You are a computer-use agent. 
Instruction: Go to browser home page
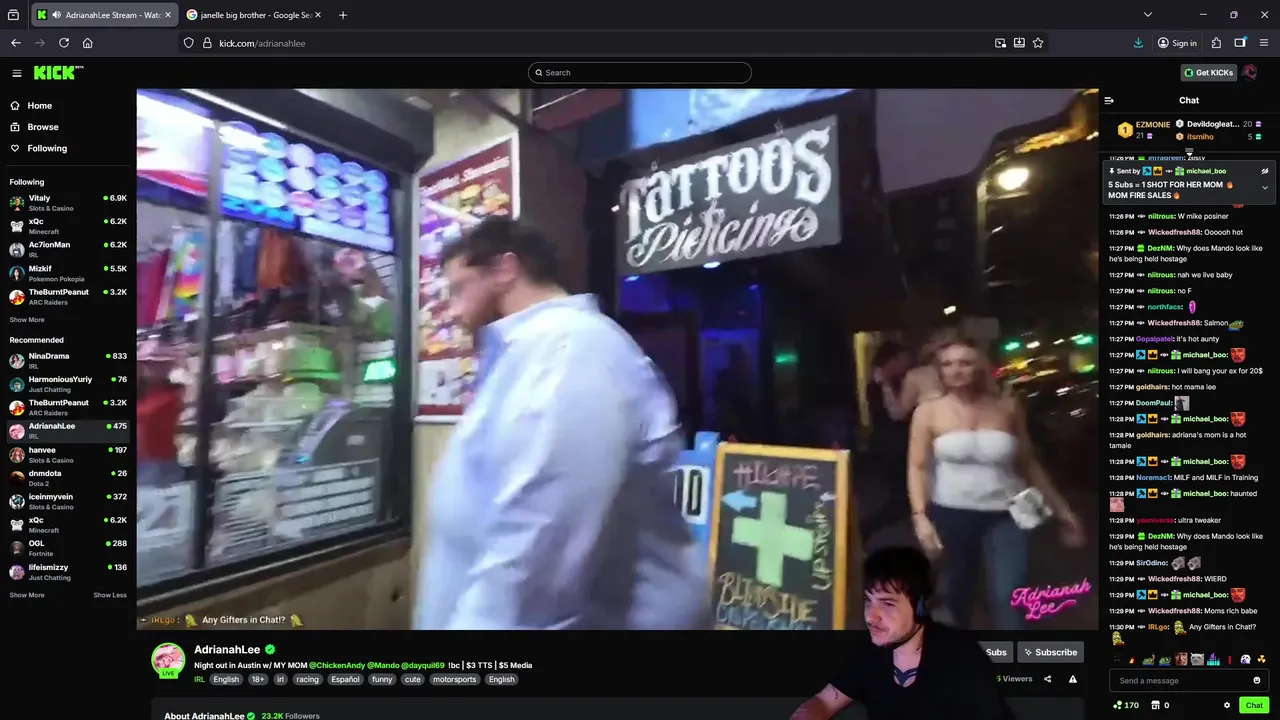[88, 43]
